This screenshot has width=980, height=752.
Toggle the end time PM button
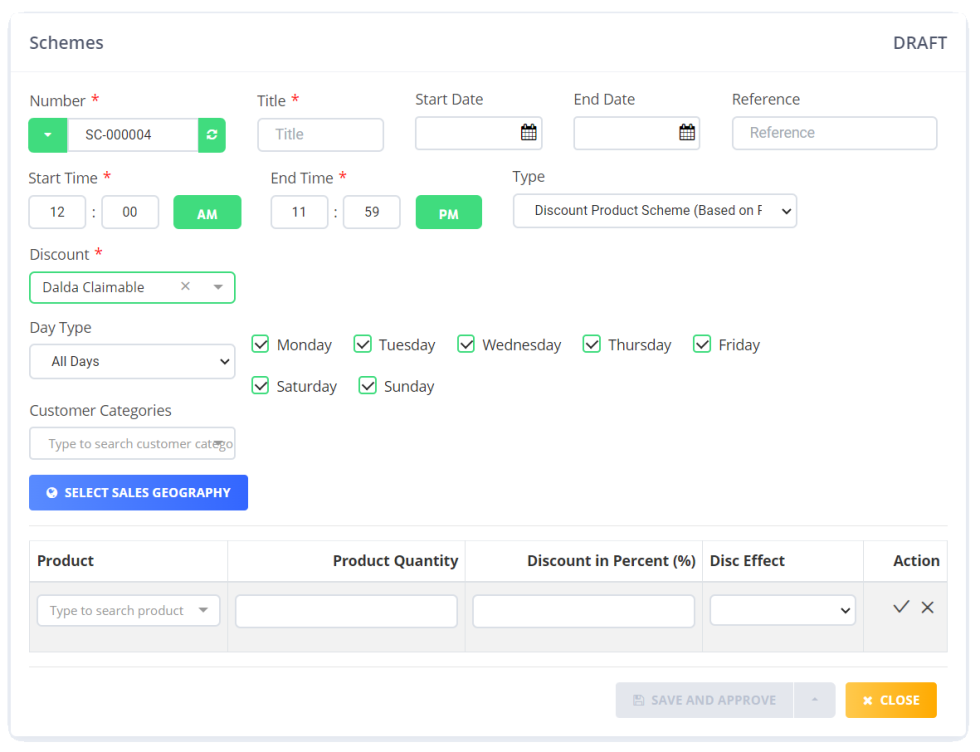pos(449,212)
